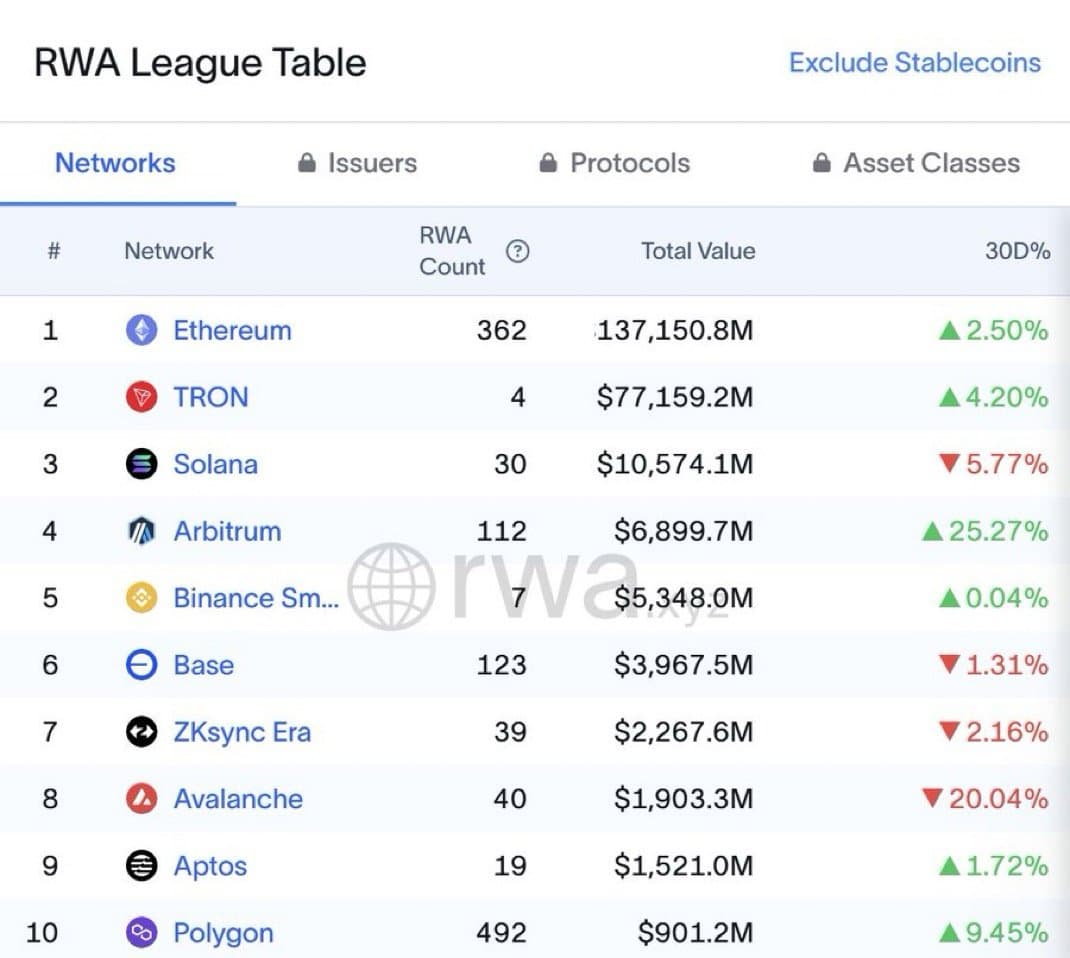
Task: Click the Base network logo icon
Action: click(x=141, y=665)
